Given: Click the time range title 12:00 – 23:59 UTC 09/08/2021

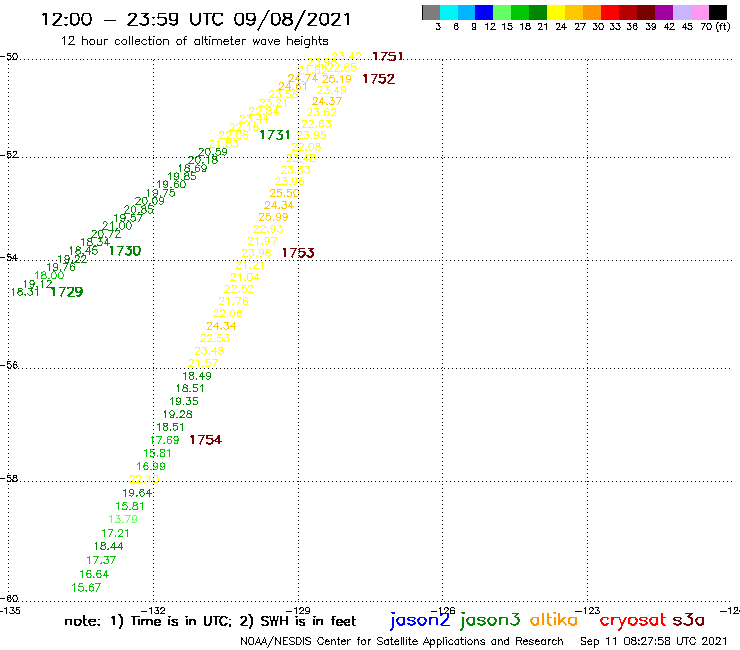Looking at the screenshot, I should pos(196,19).
